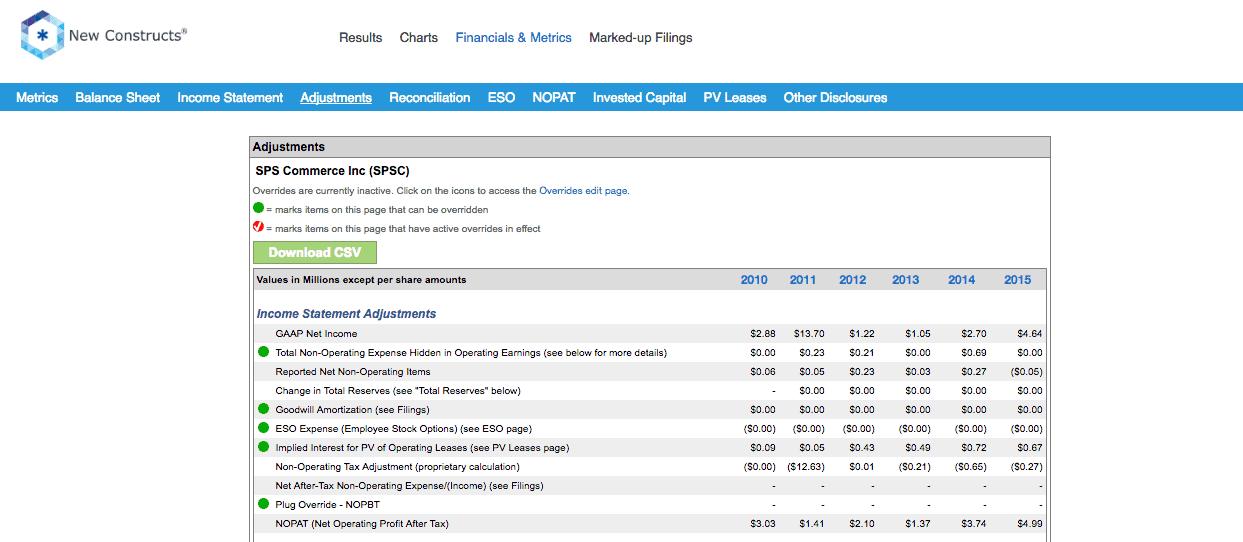Click the 2013 column header link

pyautogui.click(x=906, y=280)
